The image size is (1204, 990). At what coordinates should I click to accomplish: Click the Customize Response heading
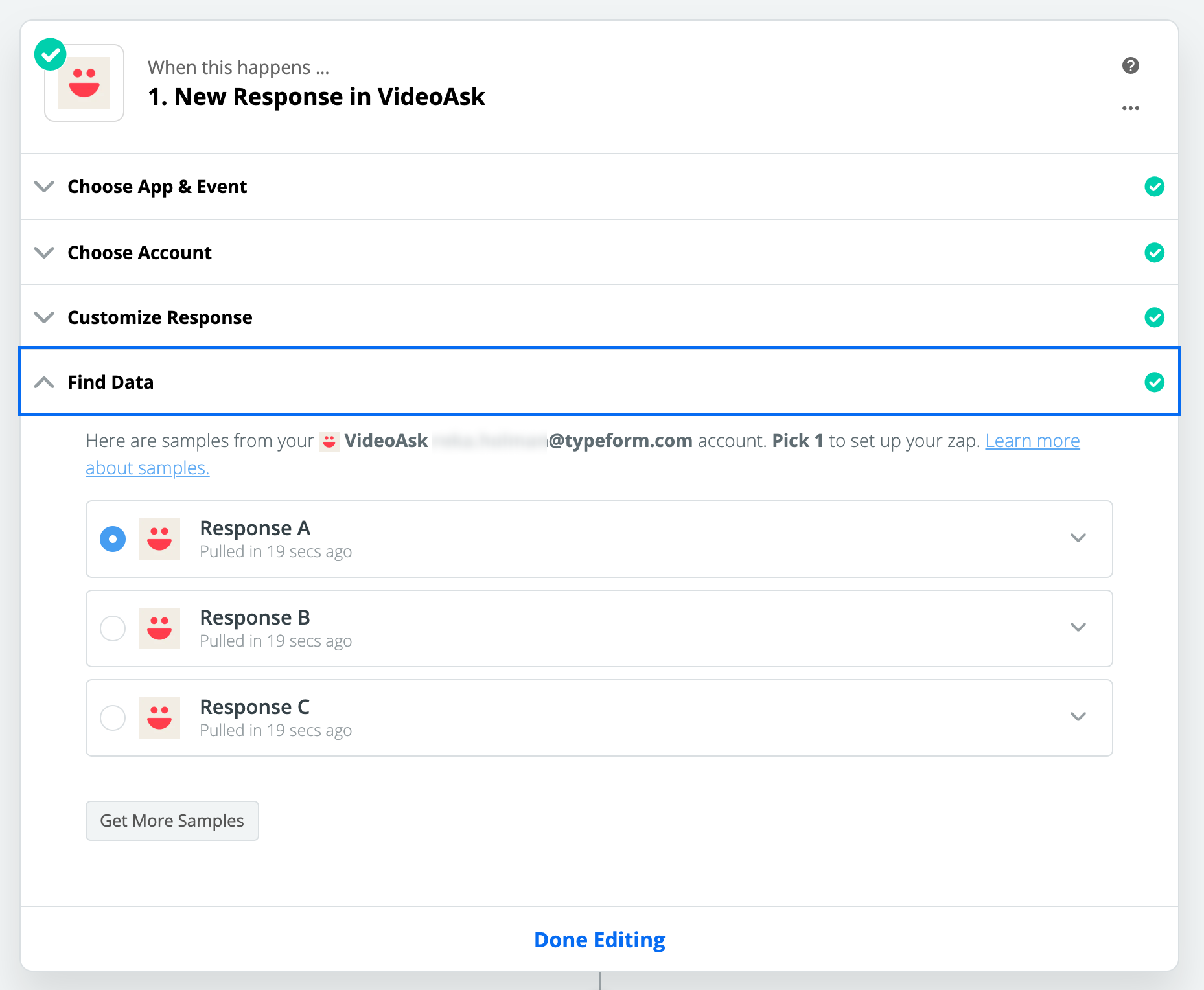tap(160, 317)
